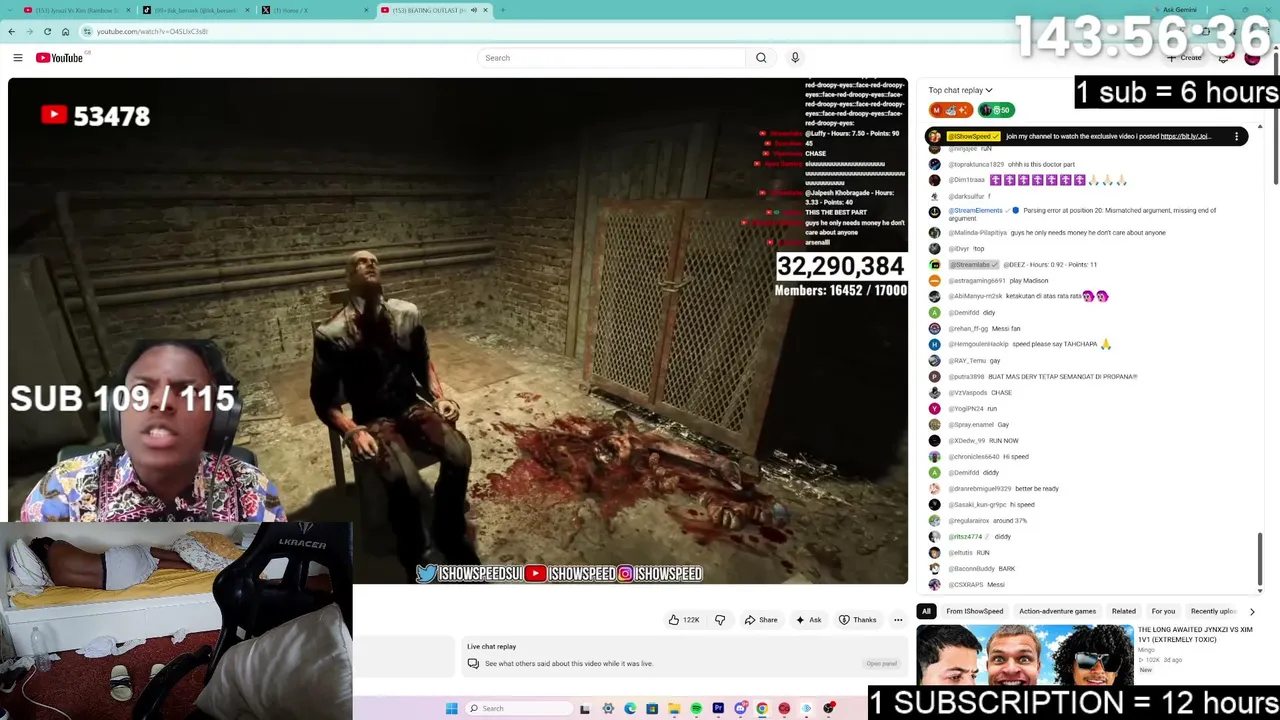The height and width of the screenshot is (720, 1280).
Task: Open Microsoft Store from the taskbar
Action: (x=652, y=709)
